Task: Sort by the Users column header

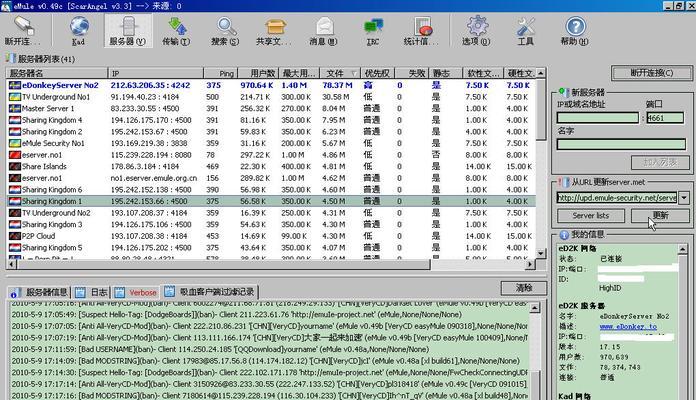Action: click(x=258, y=73)
